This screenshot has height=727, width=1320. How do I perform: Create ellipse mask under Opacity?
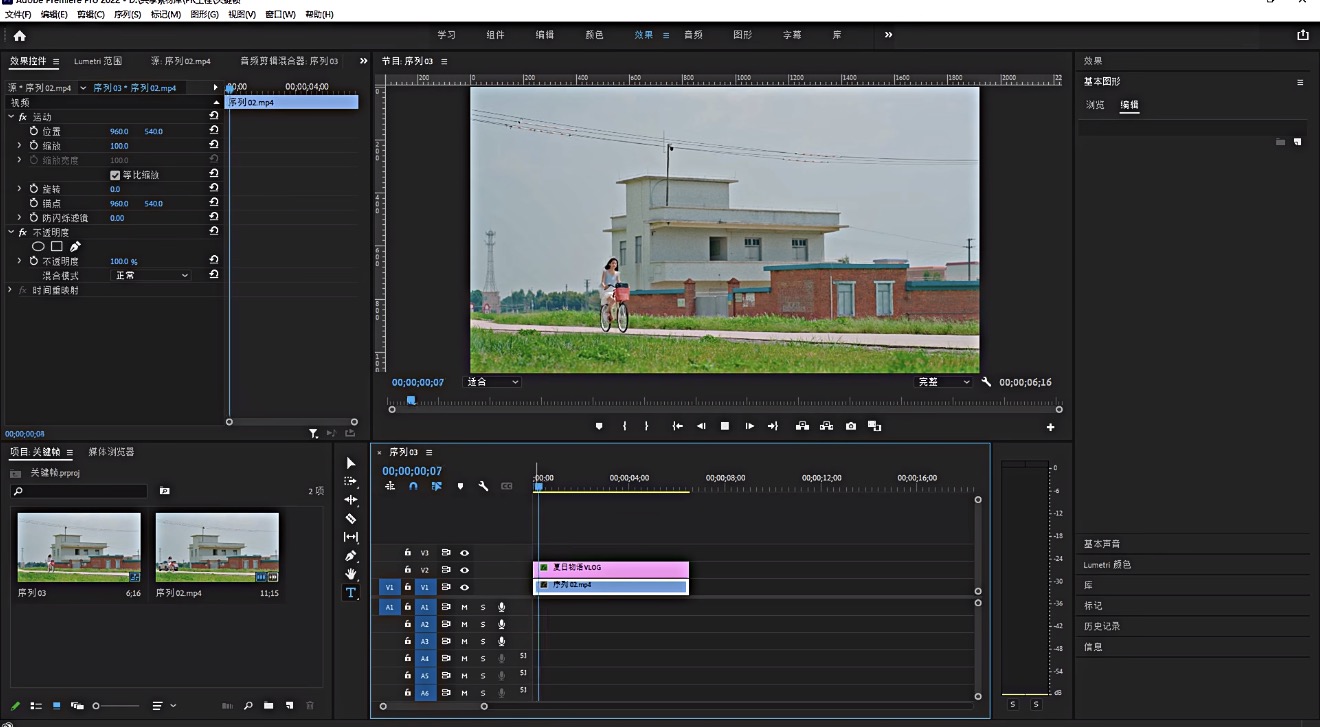[x=38, y=246]
